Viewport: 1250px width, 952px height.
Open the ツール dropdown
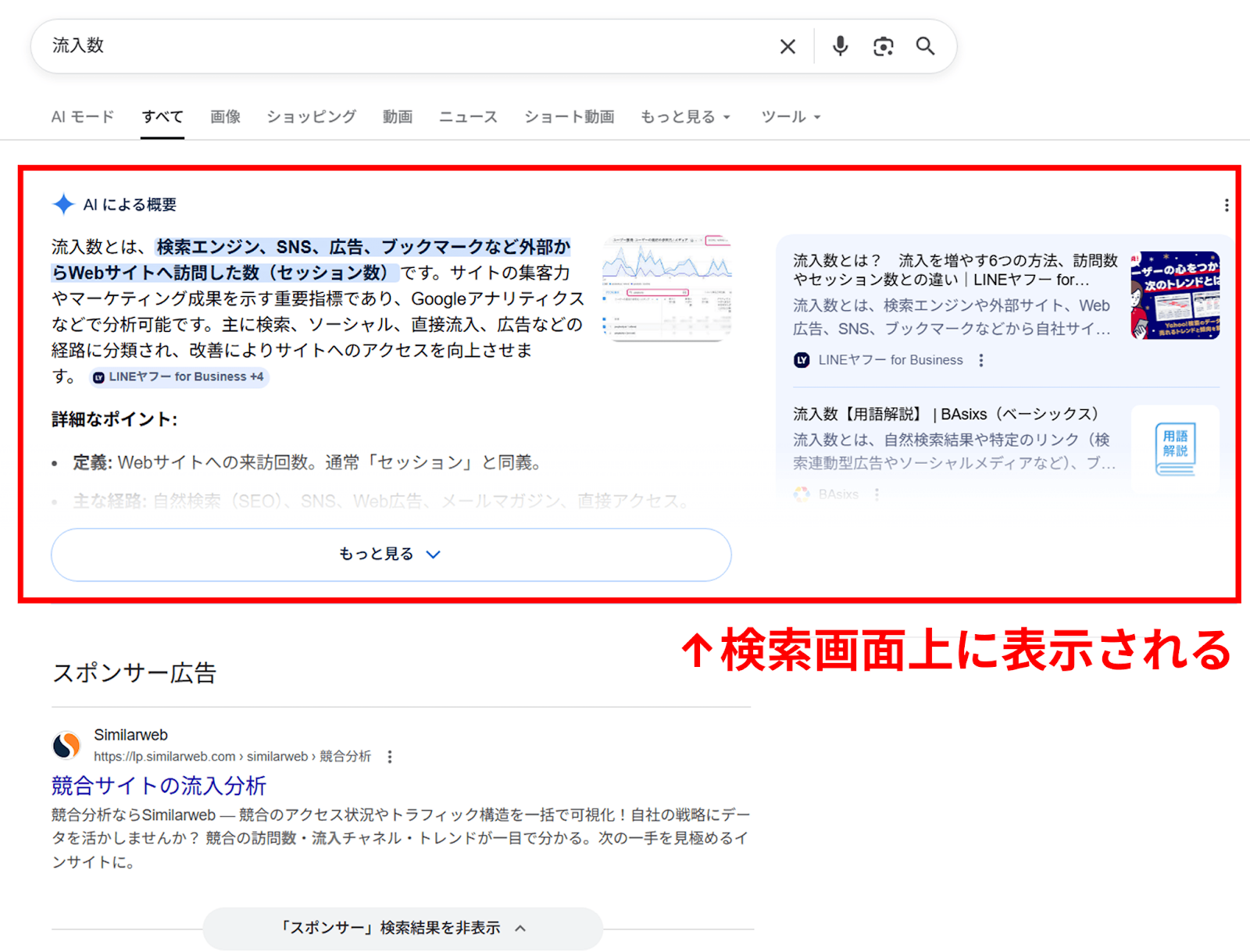(x=791, y=116)
